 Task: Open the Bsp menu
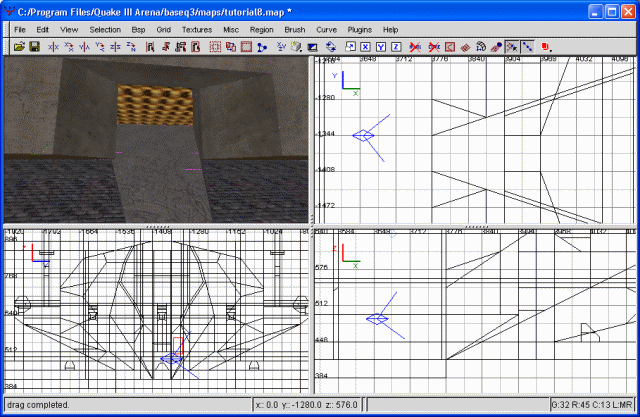138,30
